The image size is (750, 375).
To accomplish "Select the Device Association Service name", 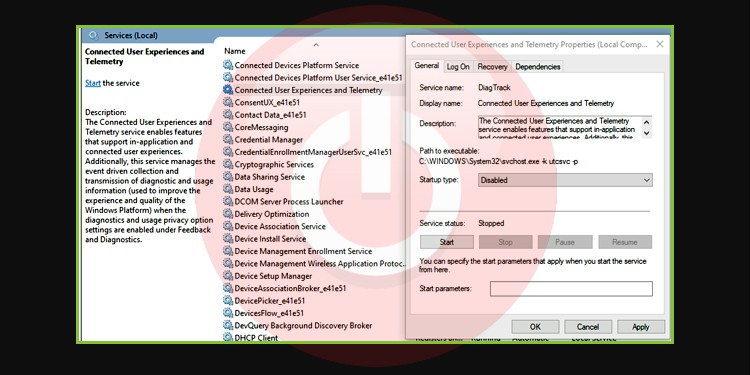I will pyautogui.click(x=280, y=226).
